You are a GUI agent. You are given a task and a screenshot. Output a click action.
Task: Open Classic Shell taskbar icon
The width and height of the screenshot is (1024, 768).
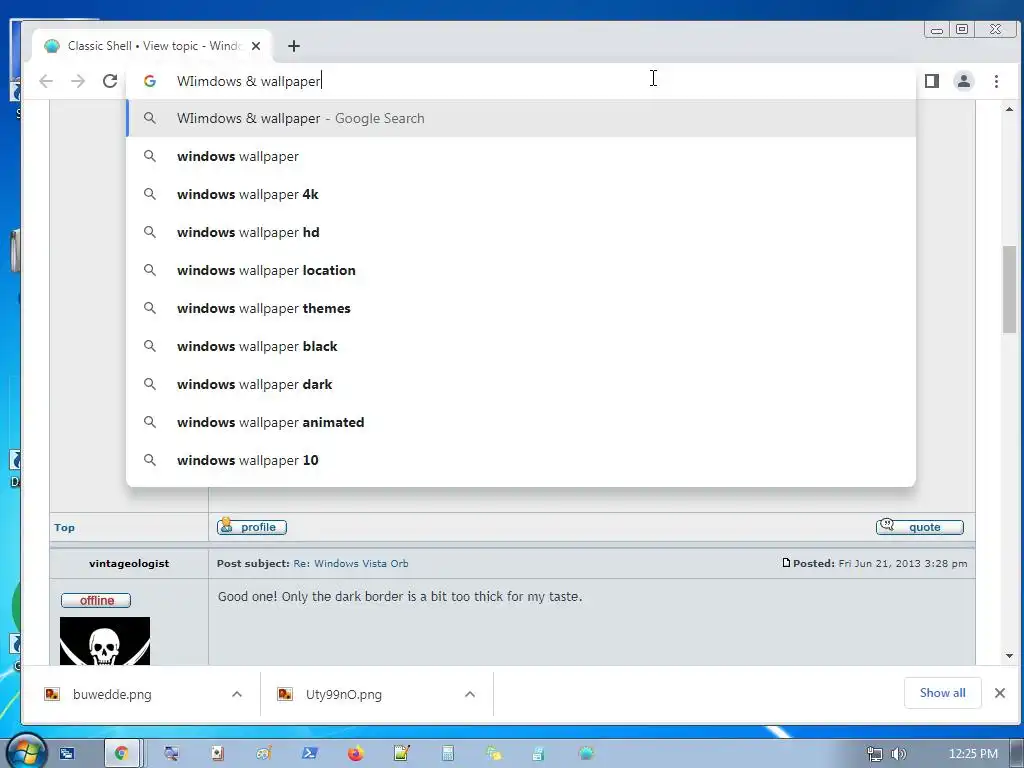pos(586,754)
